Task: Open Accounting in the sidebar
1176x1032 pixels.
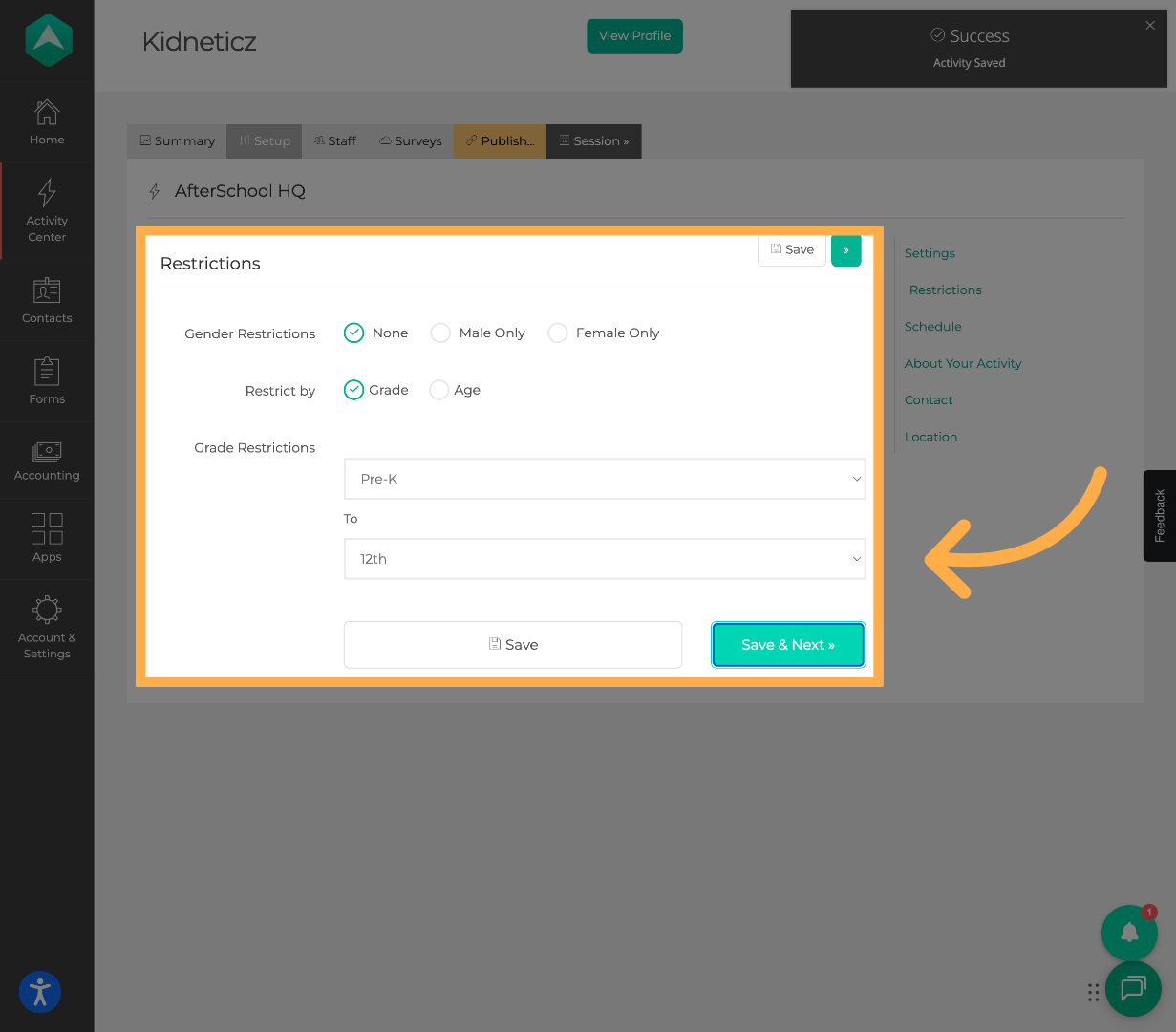Action: (x=47, y=462)
